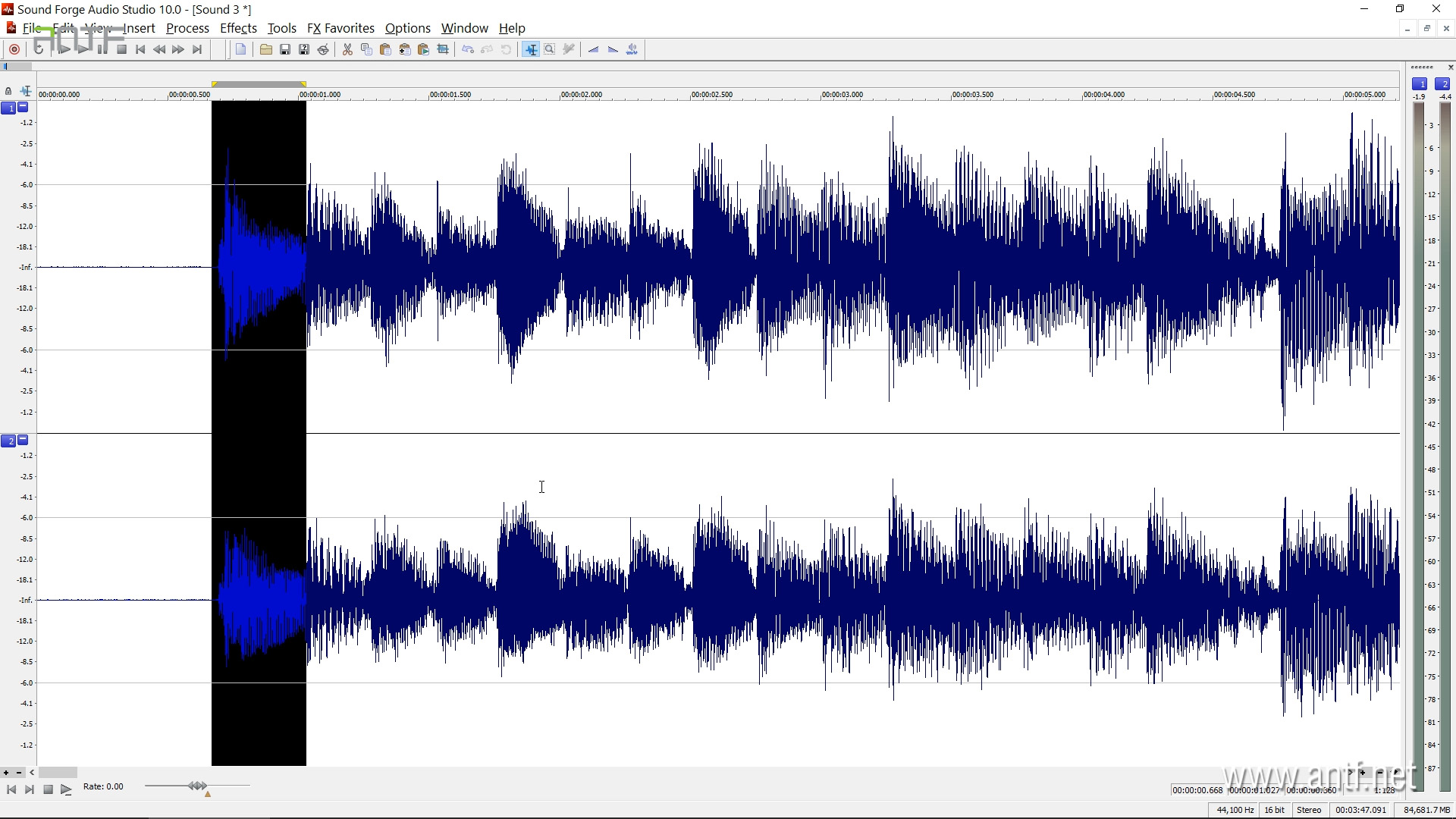This screenshot has width=1456, height=819.
Task: Click the Cut scissors icon
Action: [347, 50]
